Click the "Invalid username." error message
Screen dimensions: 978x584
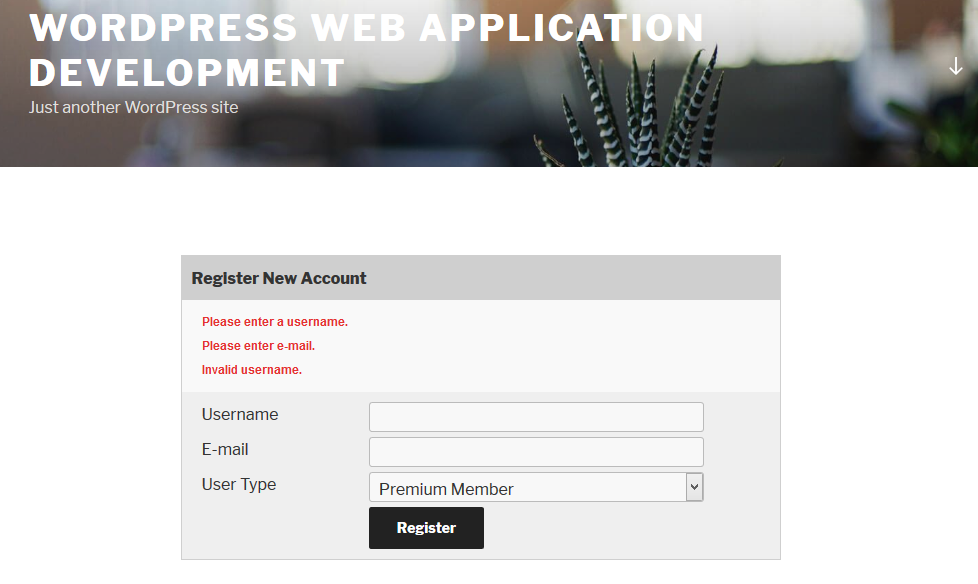click(252, 370)
